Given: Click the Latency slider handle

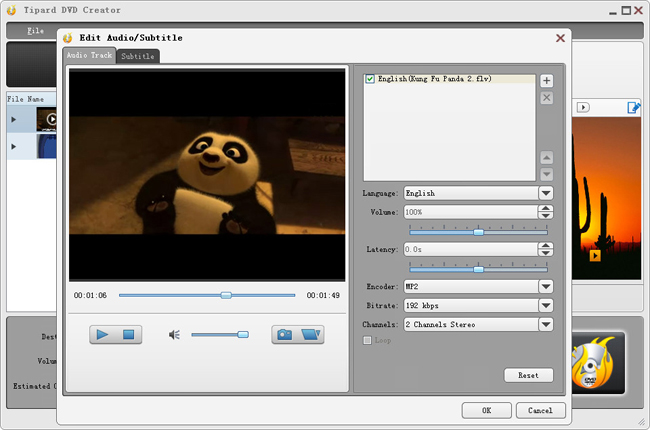Looking at the screenshot, I should [478, 270].
